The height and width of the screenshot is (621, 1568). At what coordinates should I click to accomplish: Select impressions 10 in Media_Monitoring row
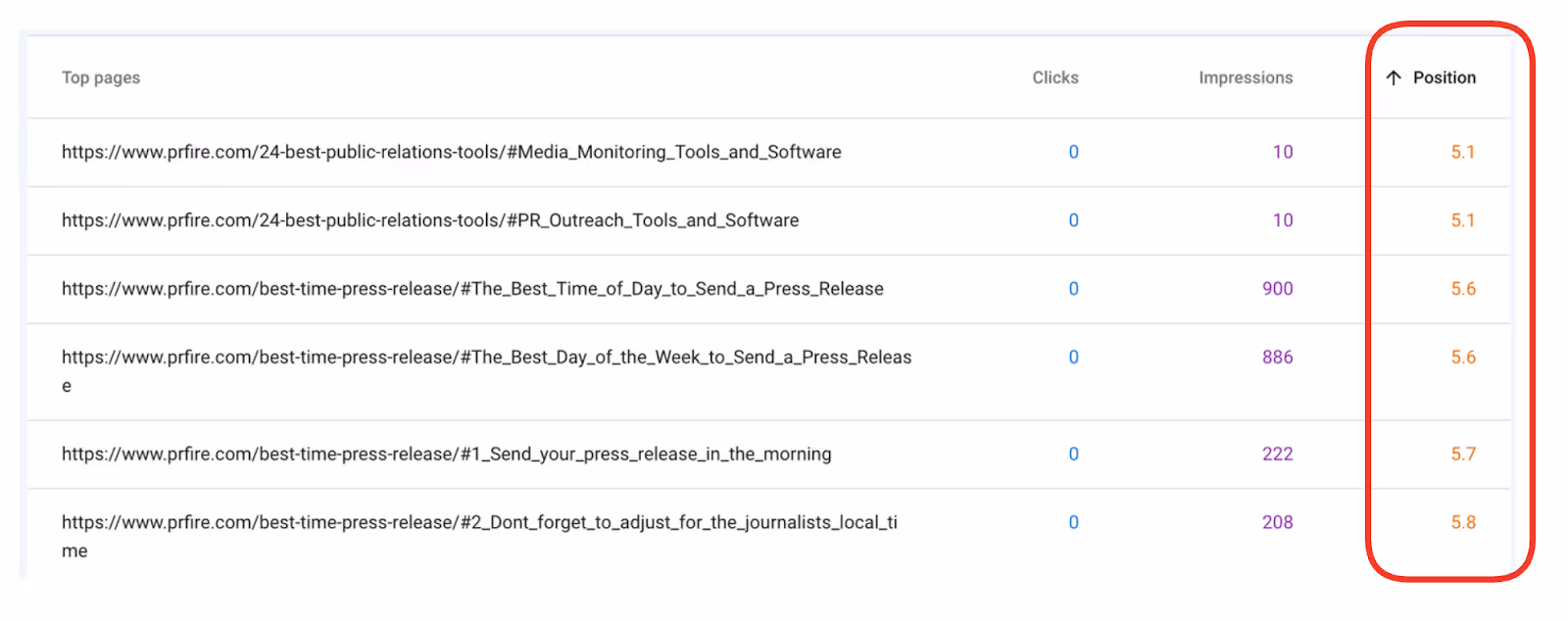point(1283,152)
